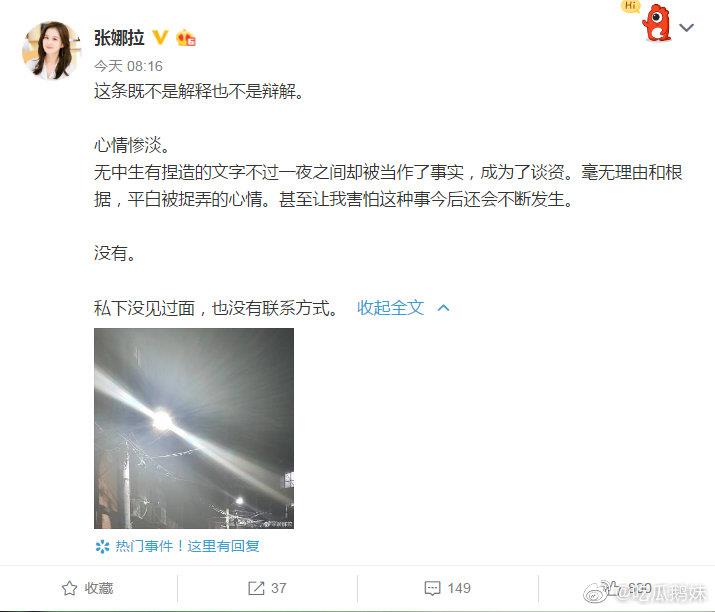Click the collapse up-arrow chevron
Viewport: 715px width, 612px height.
(443, 308)
